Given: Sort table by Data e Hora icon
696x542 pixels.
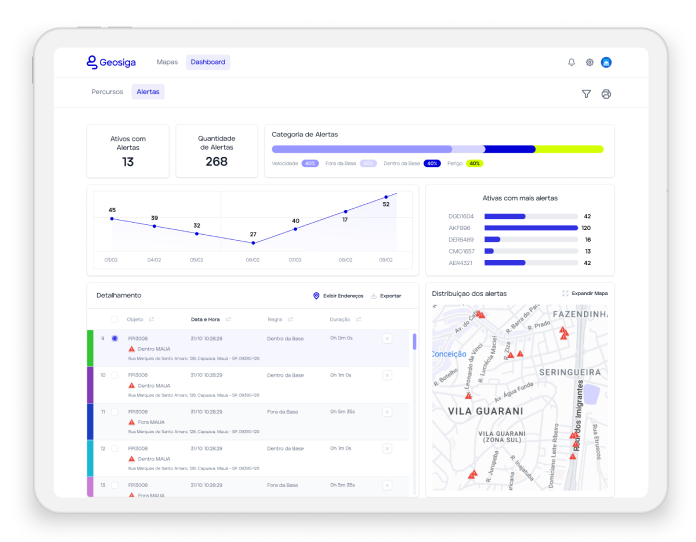Looking at the screenshot, I should [x=228, y=319].
